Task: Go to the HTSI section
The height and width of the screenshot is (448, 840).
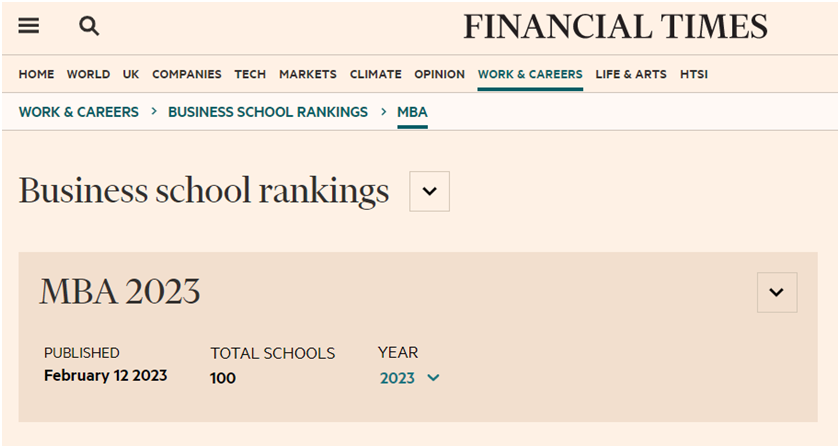Action: pos(693,74)
